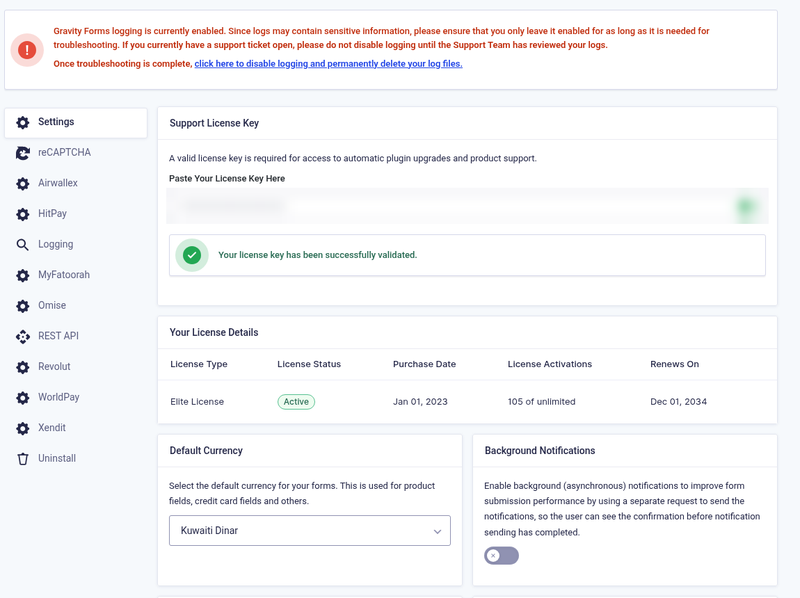The width and height of the screenshot is (800, 598).
Task: Click the "Dec 01, 2034" renewal date
Action: pos(678,402)
